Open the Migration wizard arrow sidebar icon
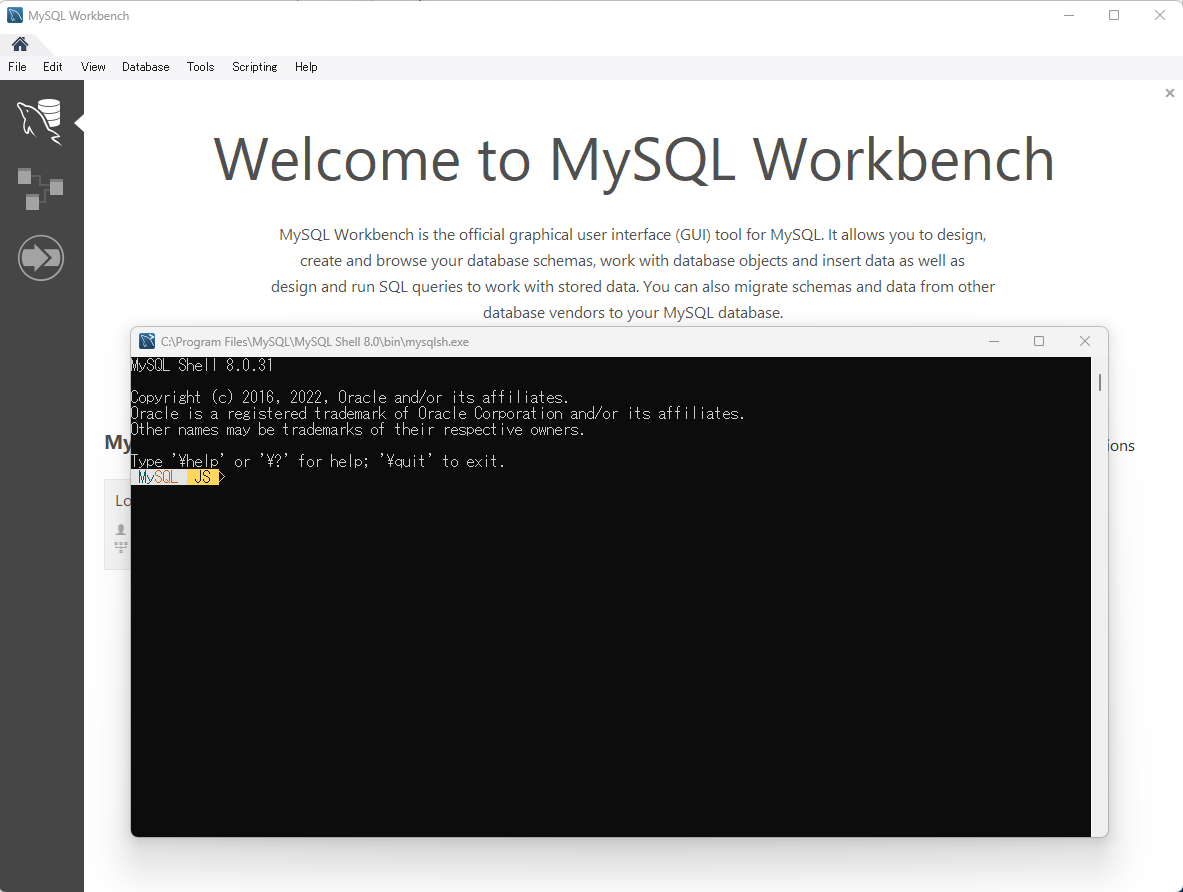Viewport: 1183px width, 892px height. (x=41, y=258)
